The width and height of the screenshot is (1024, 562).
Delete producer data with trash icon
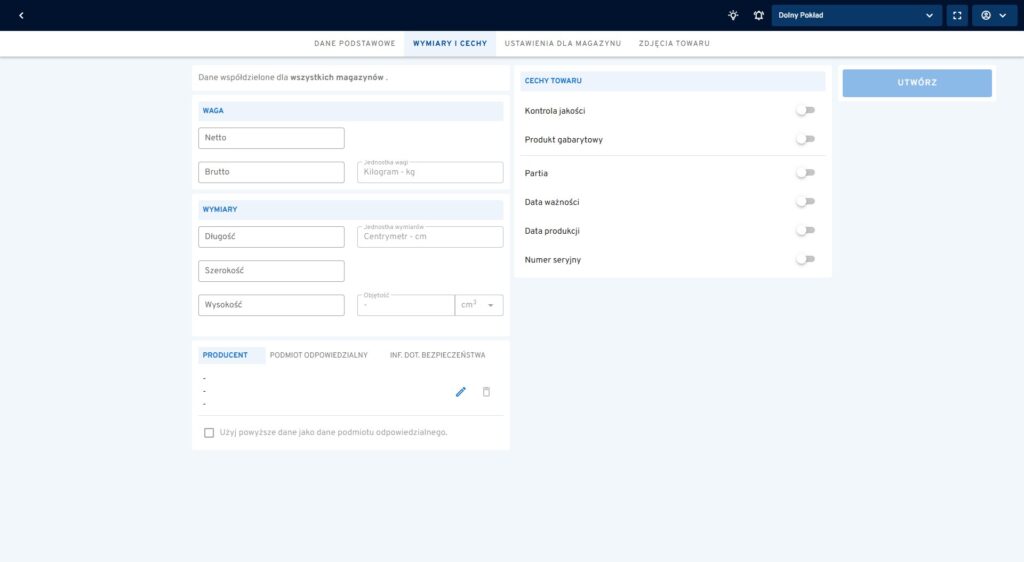click(x=487, y=392)
